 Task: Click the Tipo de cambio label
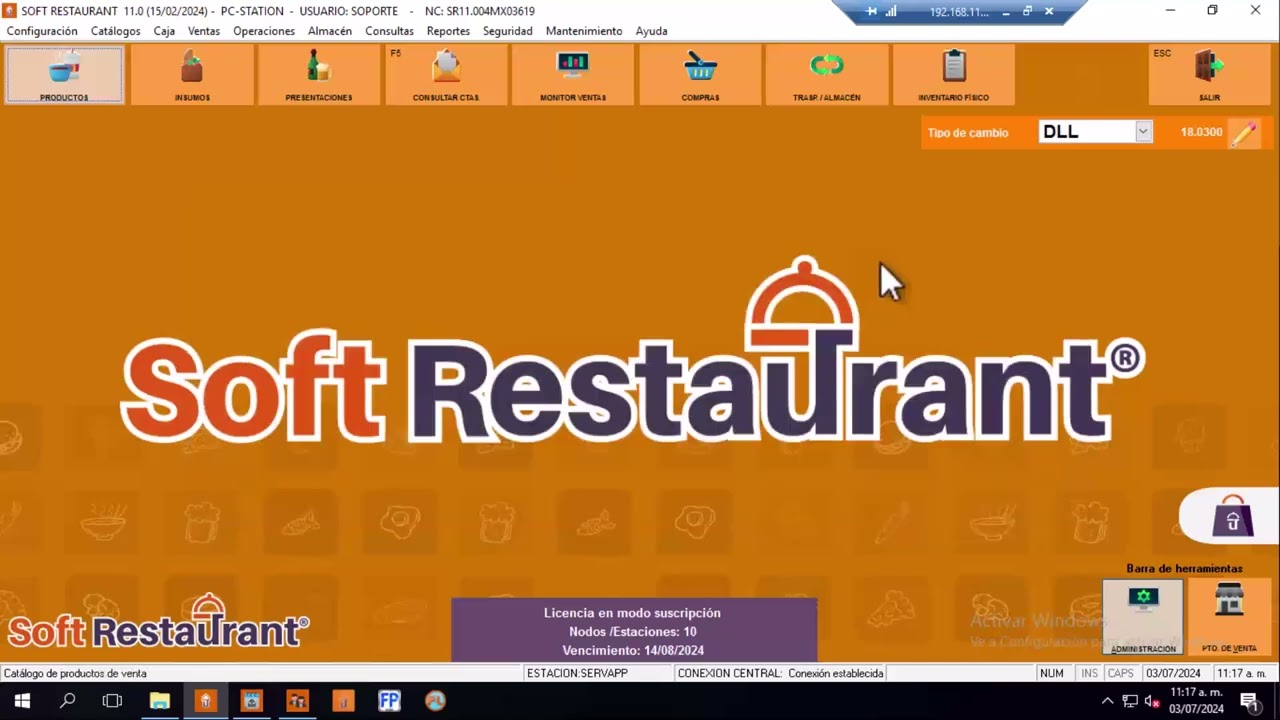(x=968, y=133)
